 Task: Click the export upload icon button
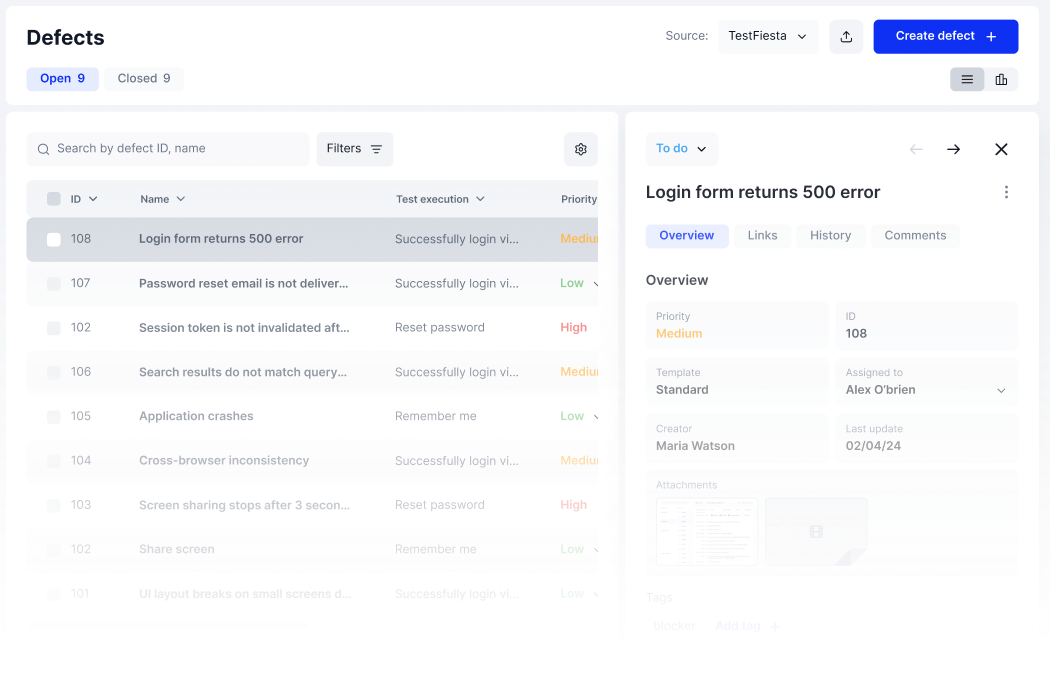(846, 37)
